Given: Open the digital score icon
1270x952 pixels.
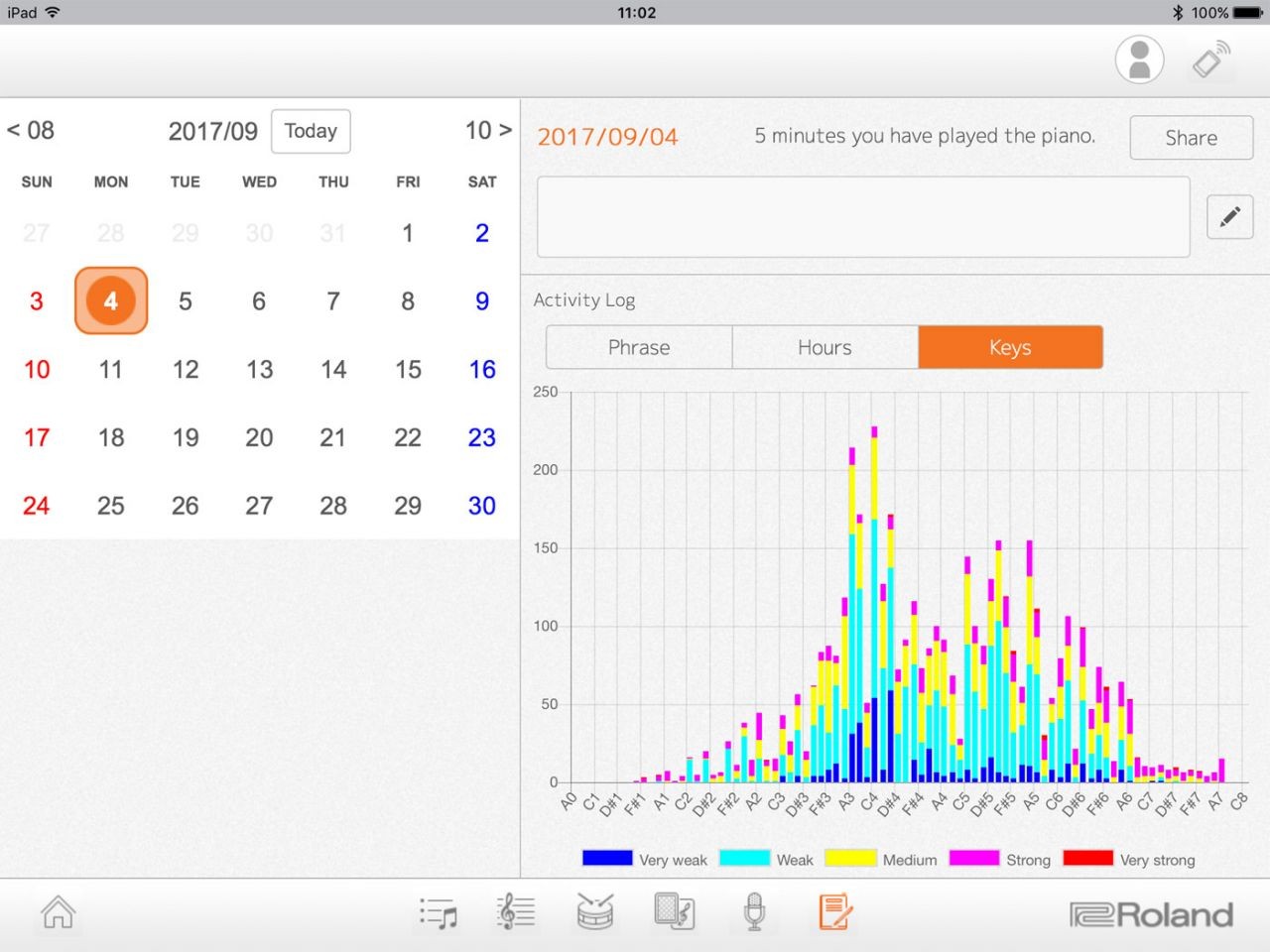Looking at the screenshot, I should [x=516, y=912].
